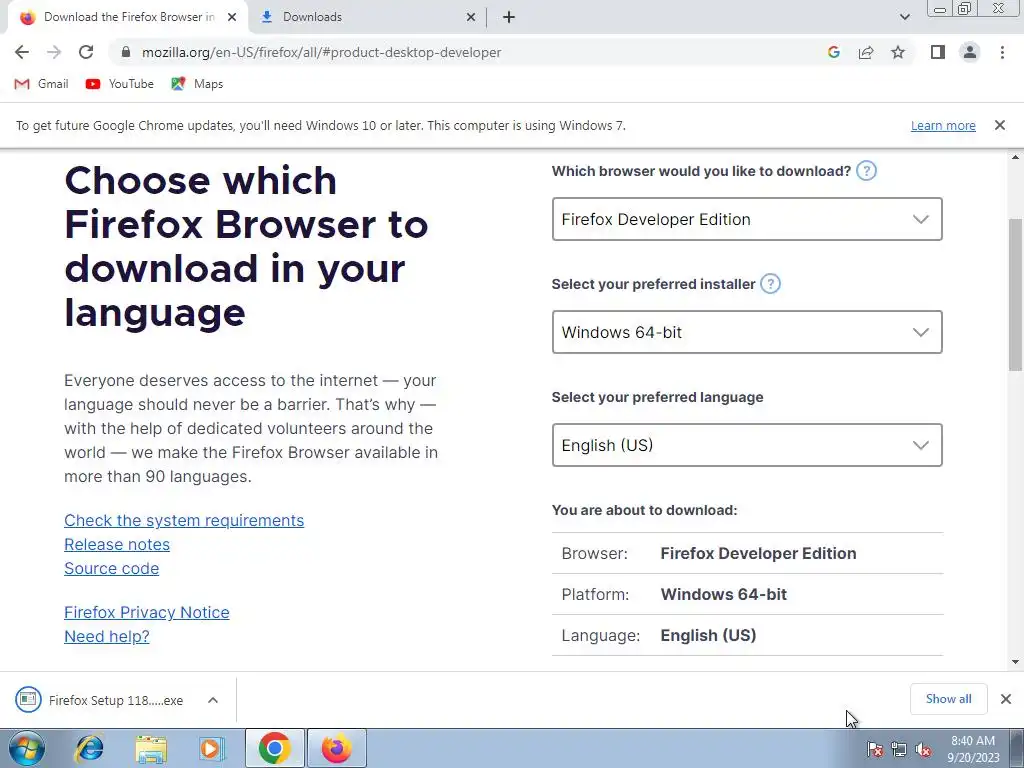
Task: Open the tab search chevron
Action: [x=904, y=17]
